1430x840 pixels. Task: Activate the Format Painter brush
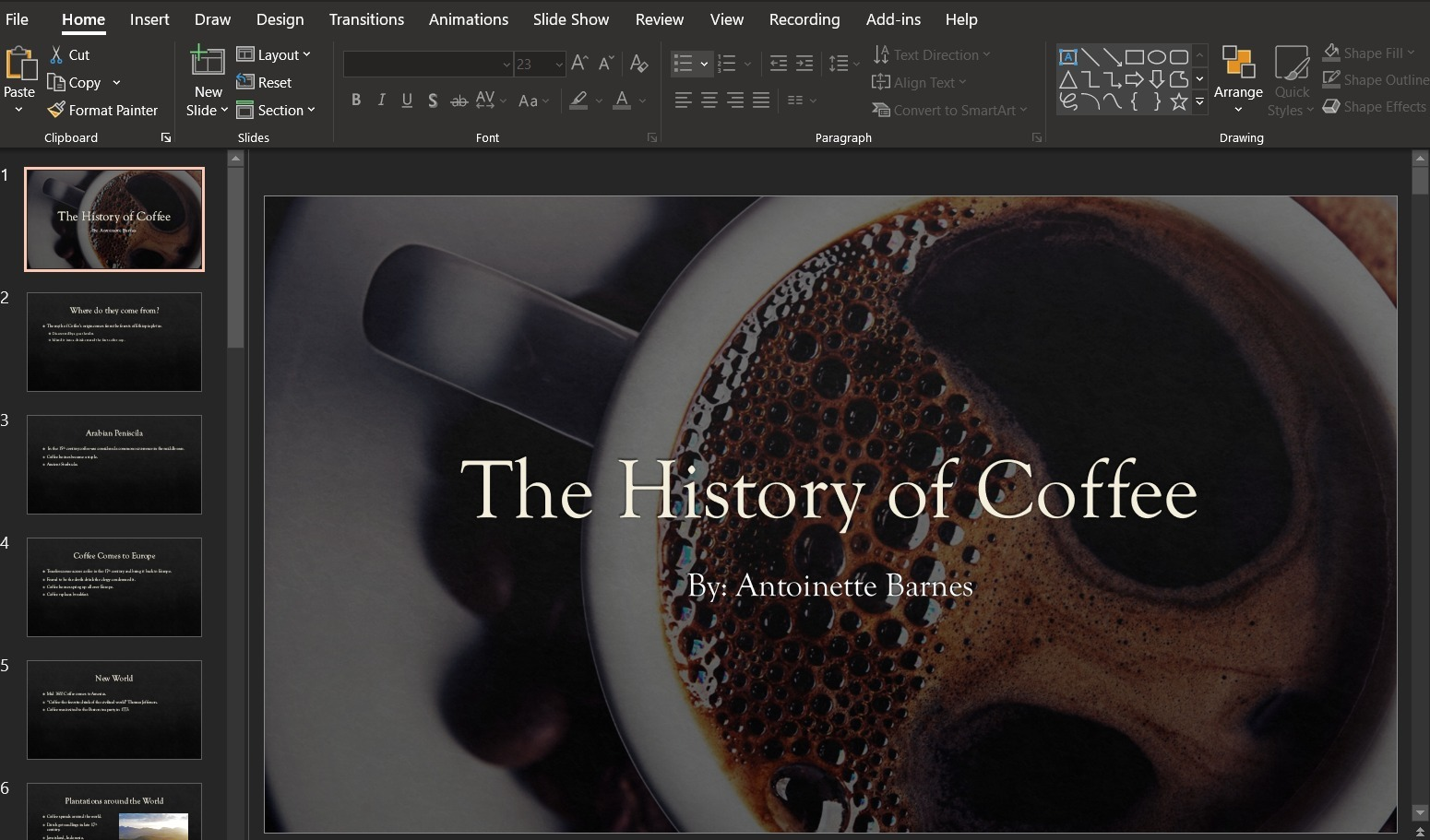[x=102, y=110]
